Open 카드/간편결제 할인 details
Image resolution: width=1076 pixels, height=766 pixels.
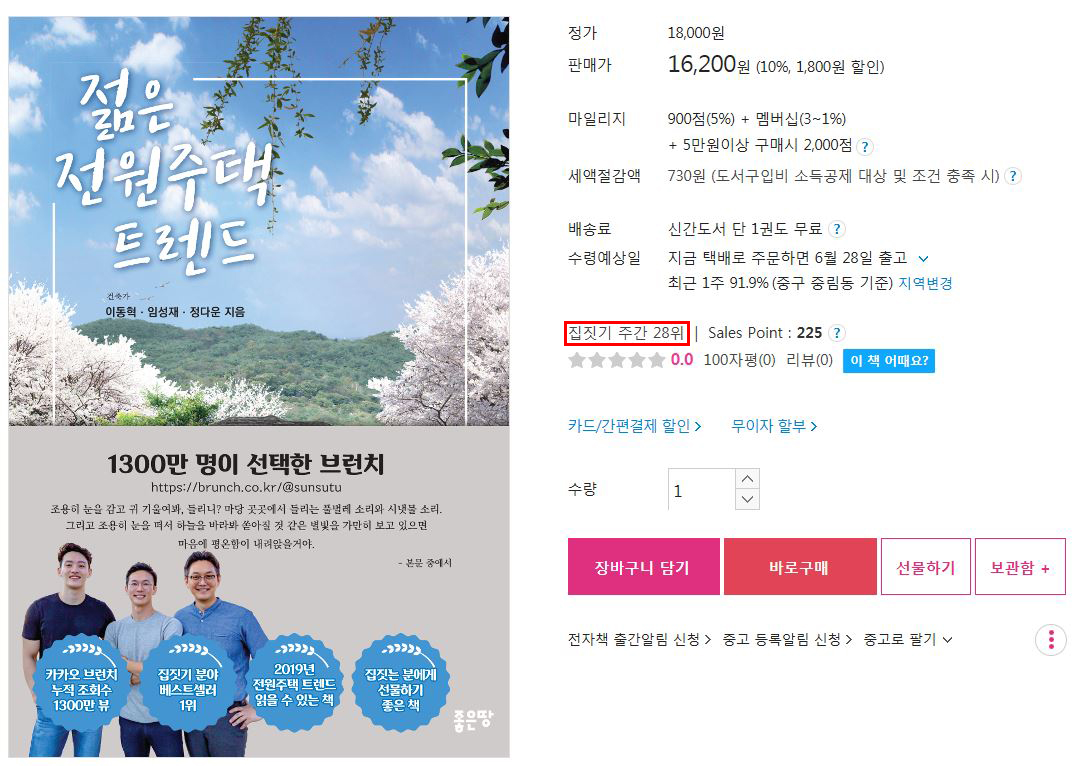point(635,426)
